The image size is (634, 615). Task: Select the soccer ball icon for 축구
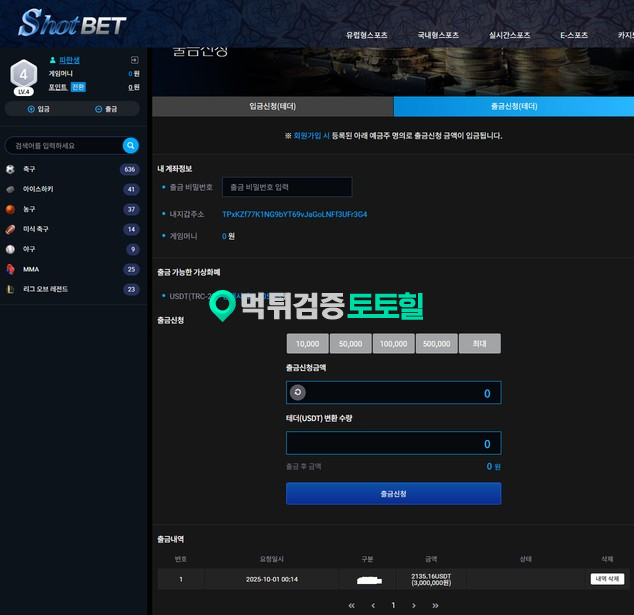pos(10,169)
